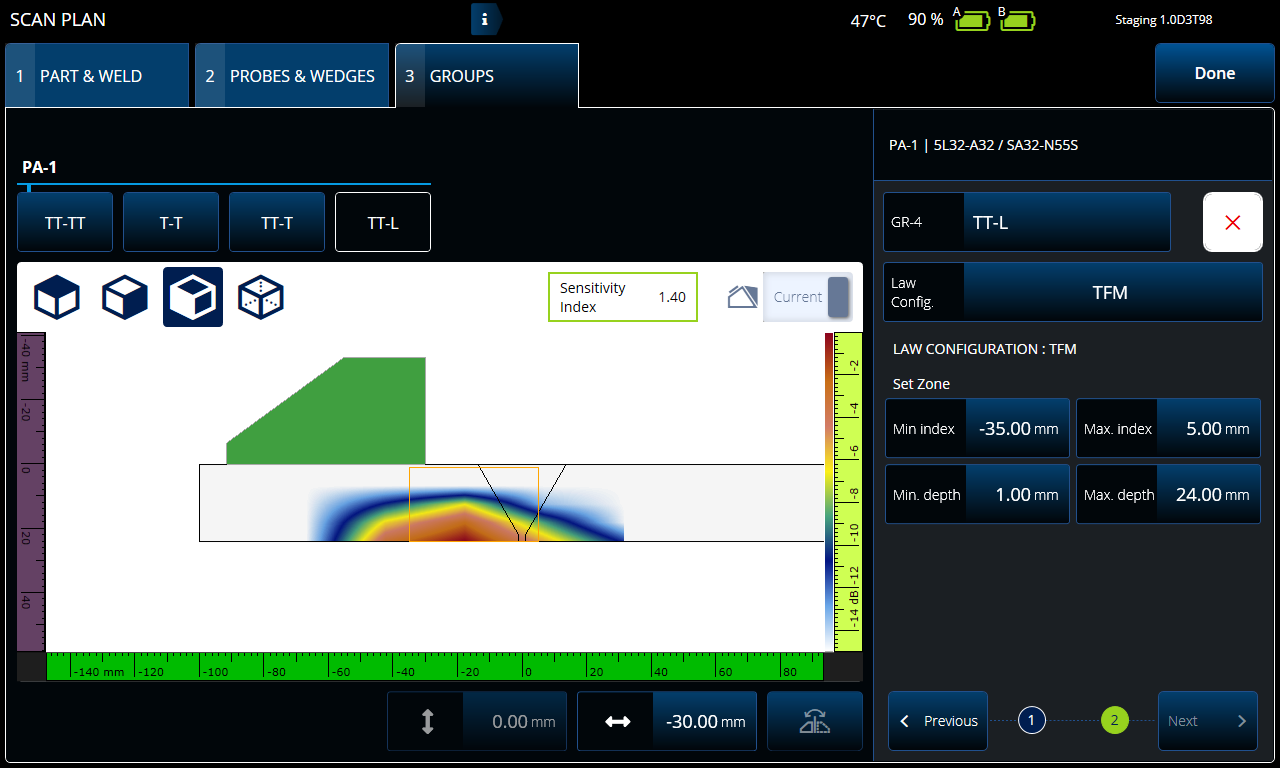This screenshot has width=1280, height=768.
Task: Go to the Previous step
Action: click(937, 721)
